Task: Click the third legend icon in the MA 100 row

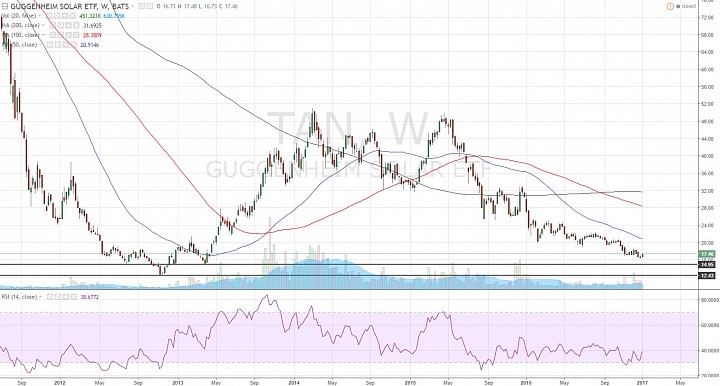Action: click(x=68, y=35)
